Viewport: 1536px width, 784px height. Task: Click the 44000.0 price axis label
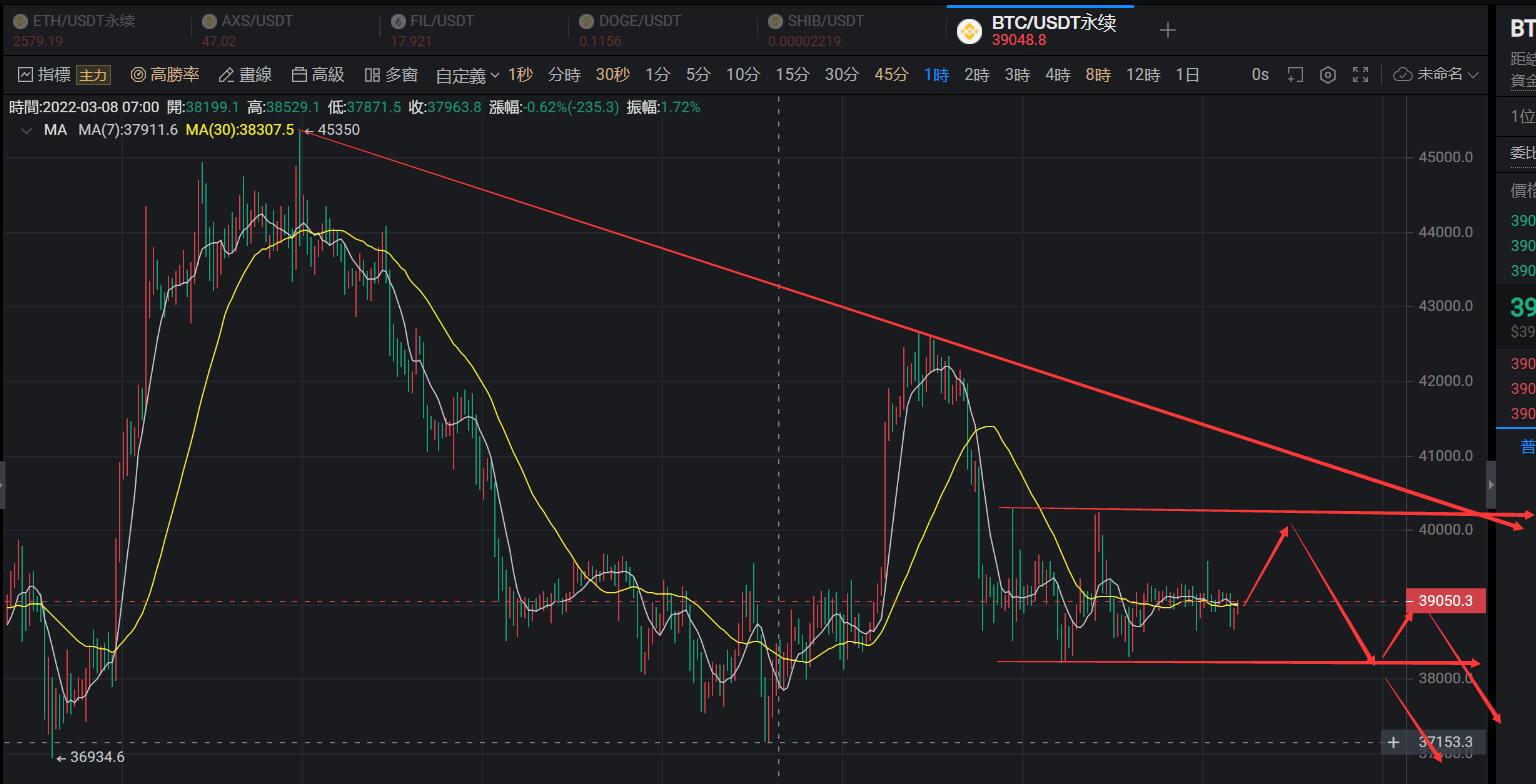click(x=1445, y=232)
